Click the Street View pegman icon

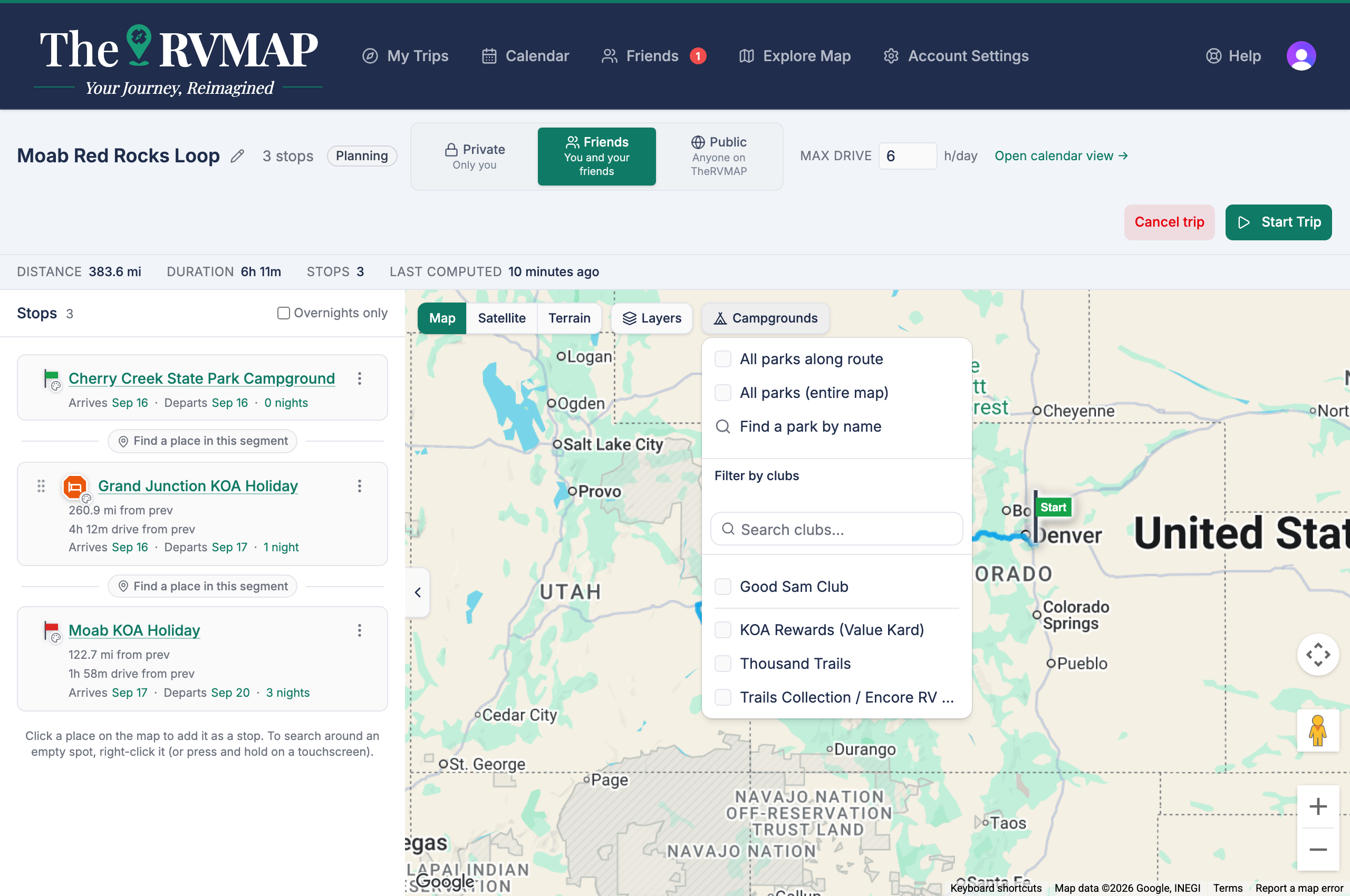[x=1317, y=731]
